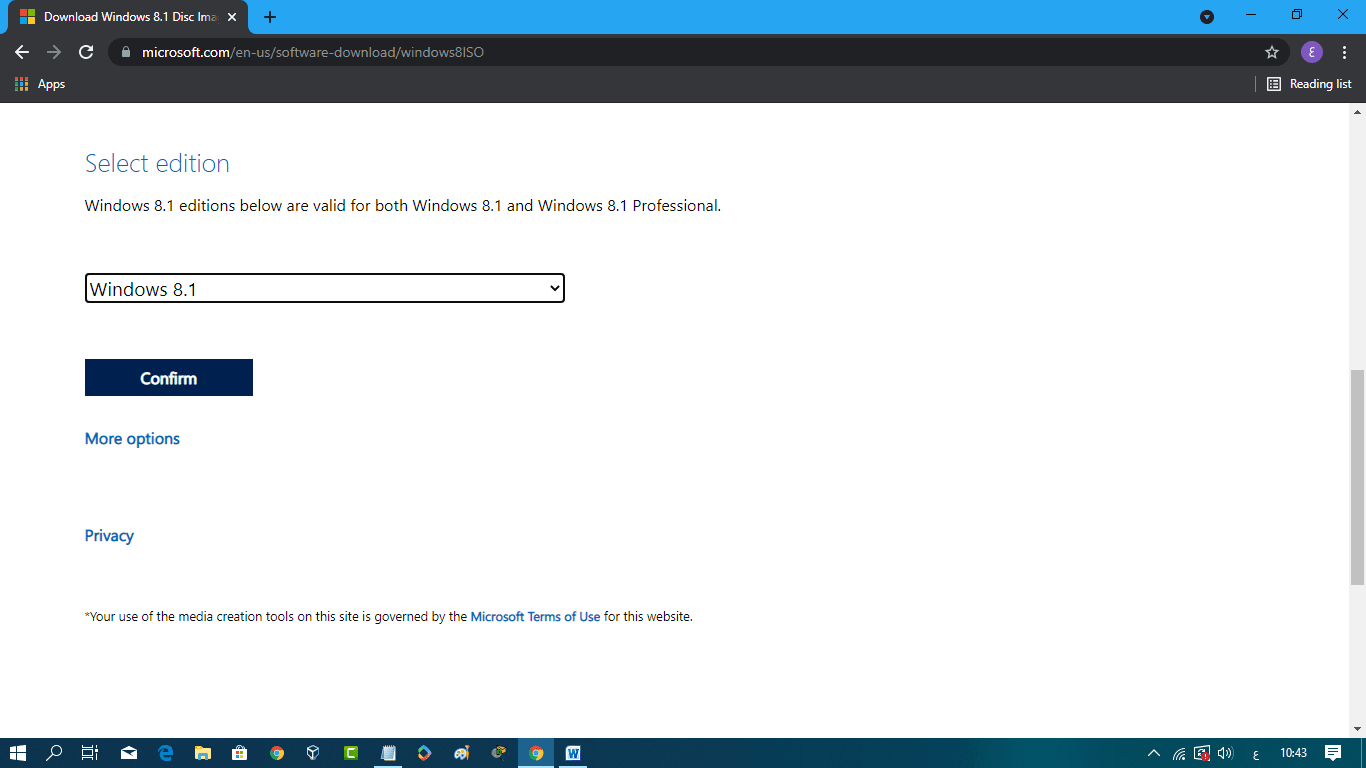Click the page's vertical scrollbar thumb
This screenshot has width=1366, height=768.
tap(1357, 476)
